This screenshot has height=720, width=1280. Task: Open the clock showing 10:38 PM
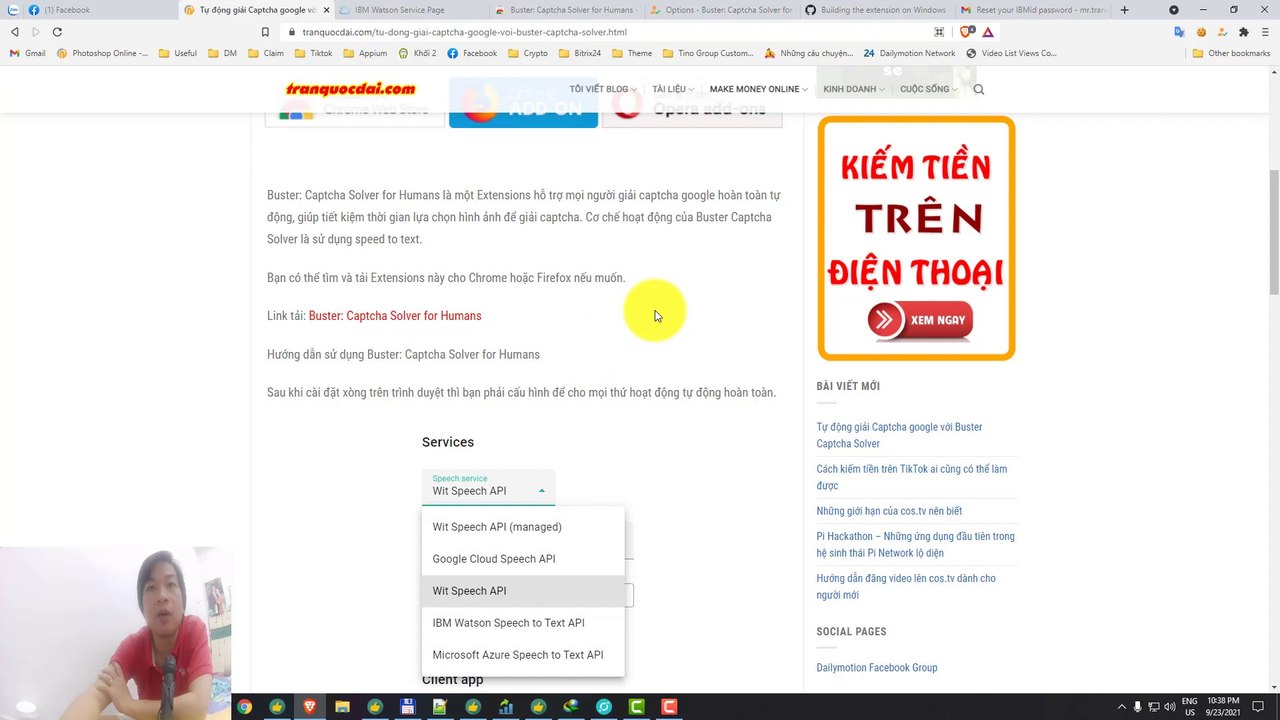(x=1224, y=707)
